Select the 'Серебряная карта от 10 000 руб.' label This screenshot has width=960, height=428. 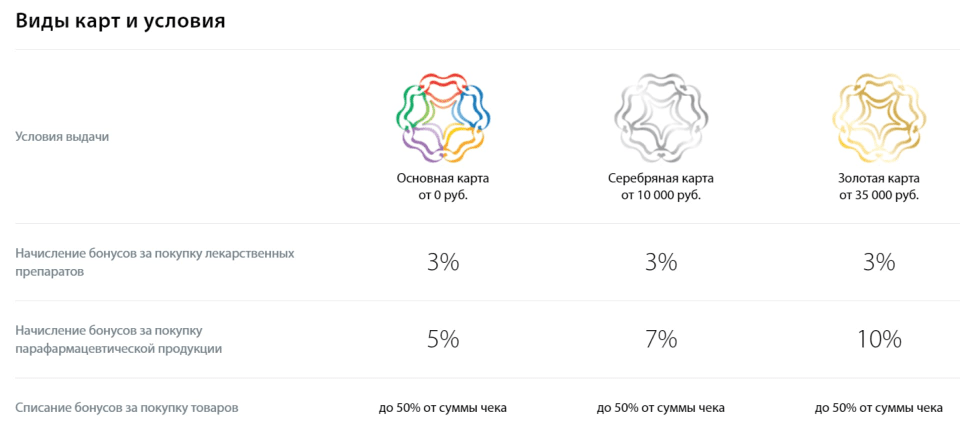[x=660, y=187]
